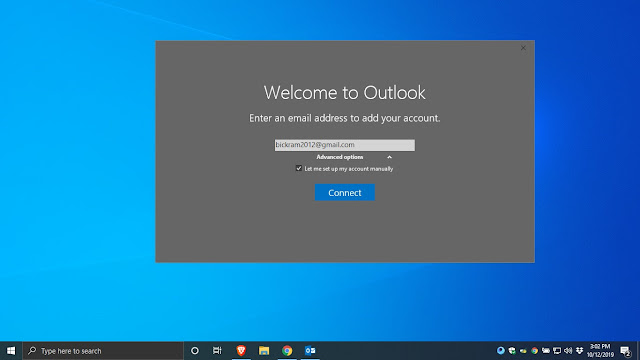The height and width of the screenshot is (360, 640).
Task: Focus the email address input field
Action: (x=344, y=145)
